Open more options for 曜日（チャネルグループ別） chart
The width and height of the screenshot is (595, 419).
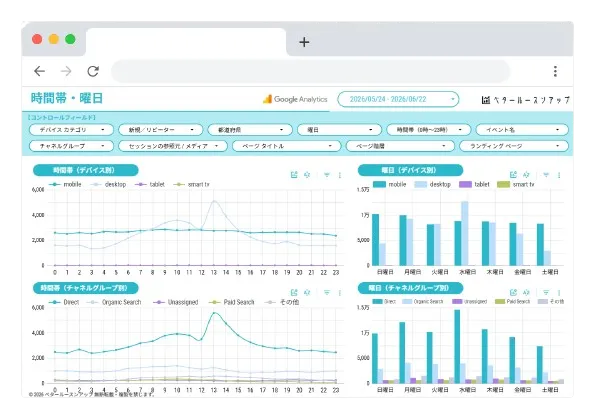pos(559,293)
